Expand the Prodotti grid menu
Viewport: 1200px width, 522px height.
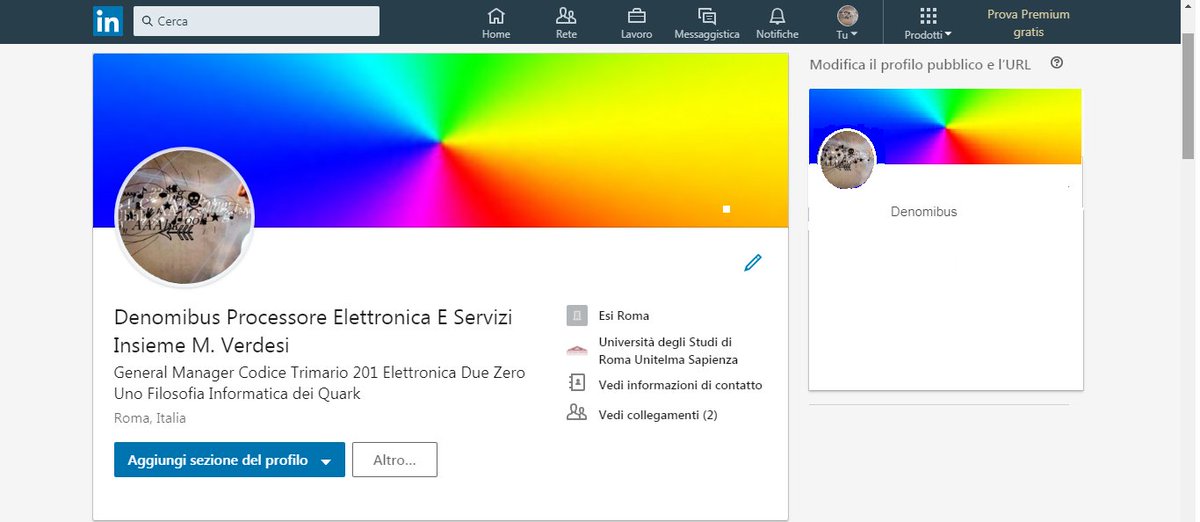(928, 22)
